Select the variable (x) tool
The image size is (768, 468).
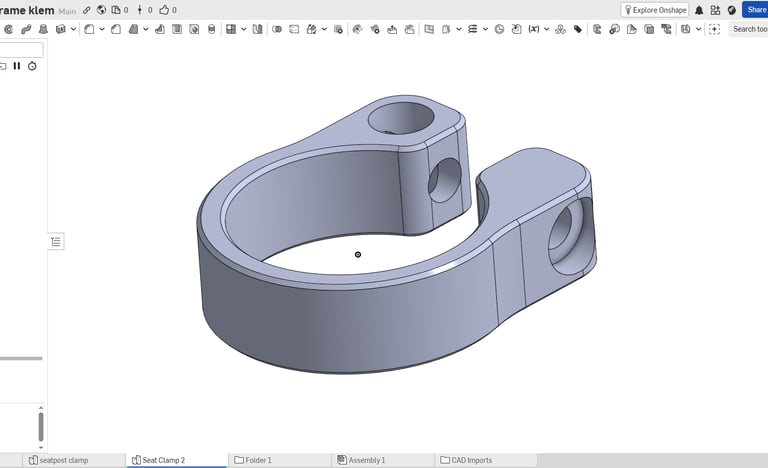pos(533,29)
